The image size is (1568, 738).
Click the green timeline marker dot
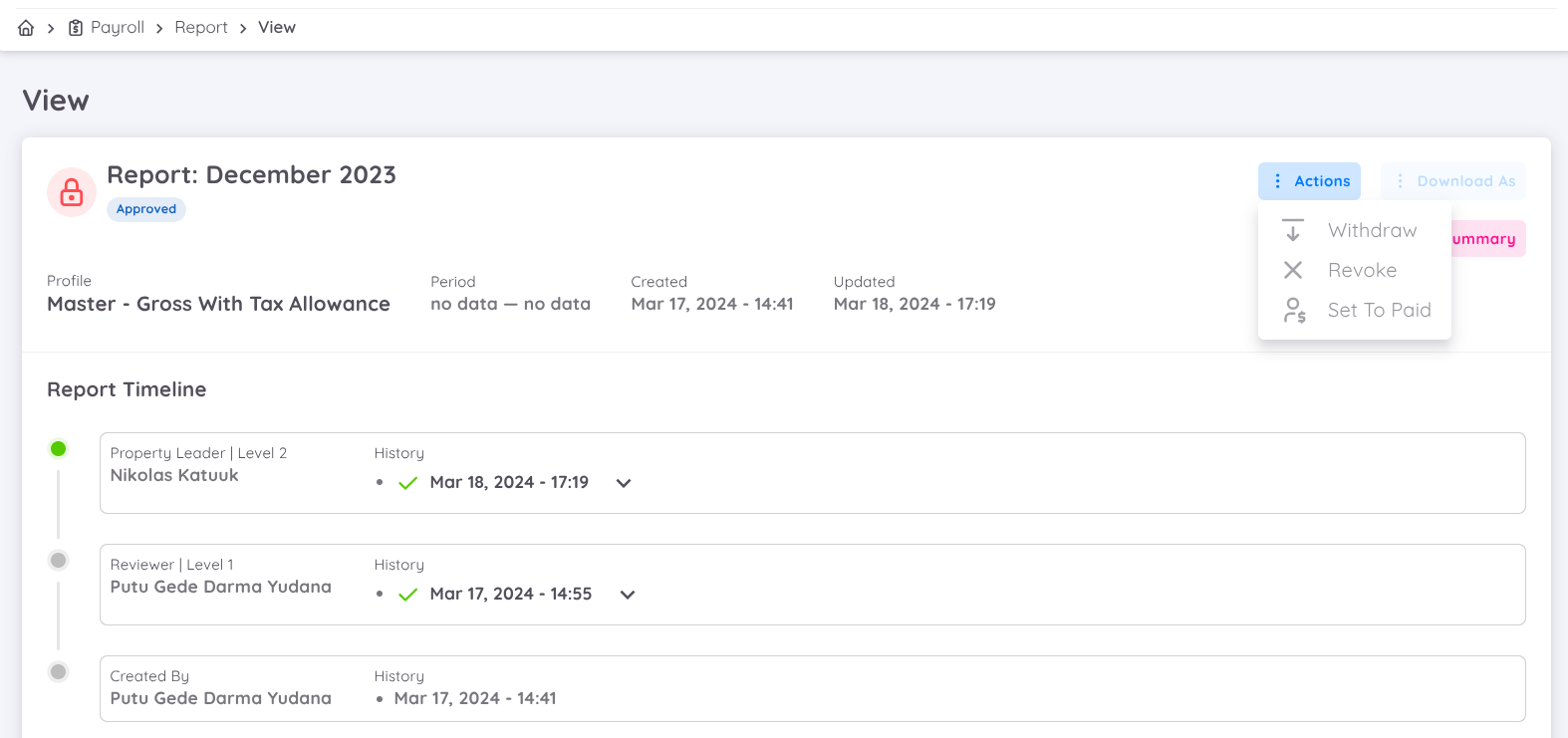pyautogui.click(x=59, y=449)
